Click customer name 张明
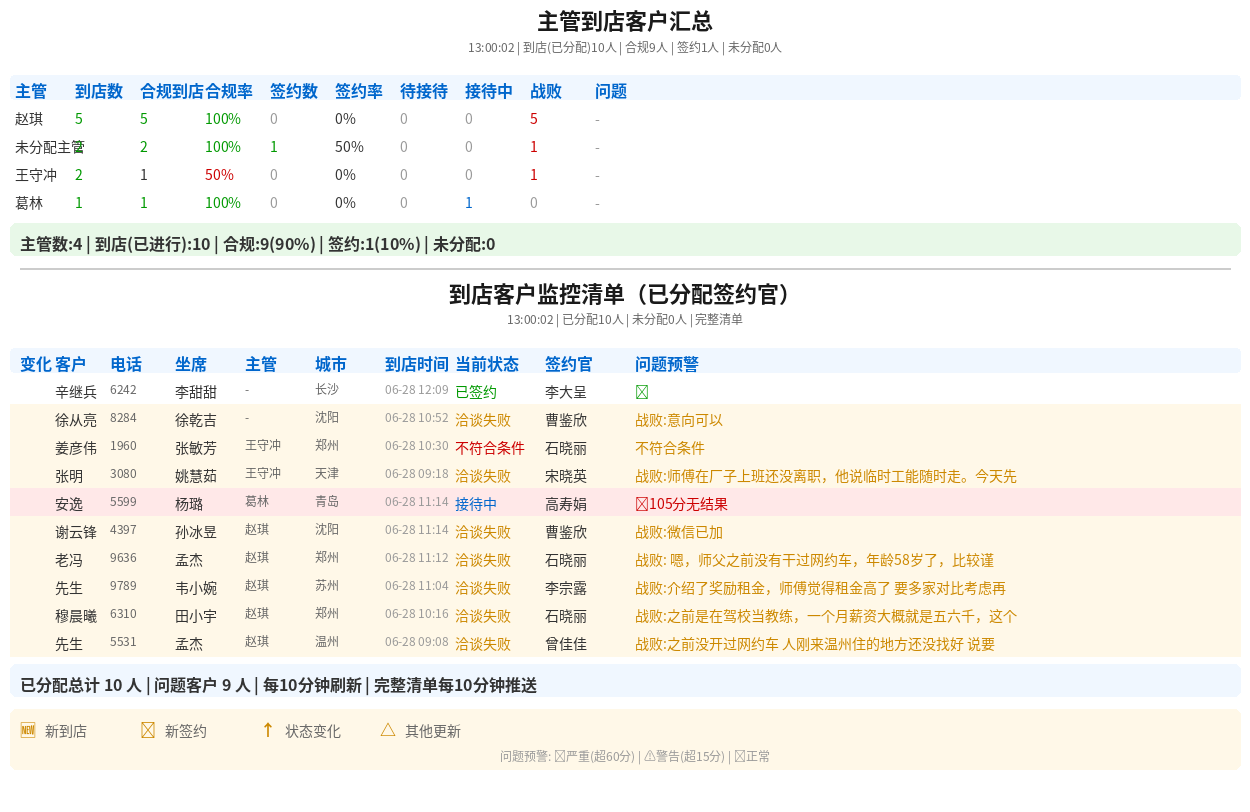This screenshot has width=1250, height=812. pyautogui.click(x=69, y=476)
